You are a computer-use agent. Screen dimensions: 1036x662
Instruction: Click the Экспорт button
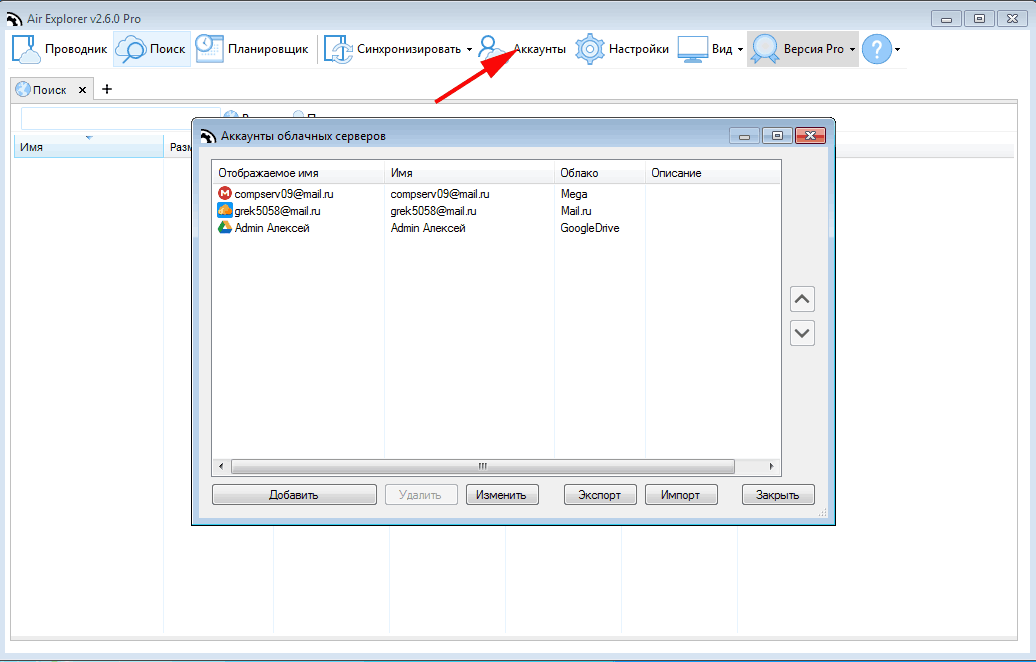pyautogui.click(x=600, y=495)
